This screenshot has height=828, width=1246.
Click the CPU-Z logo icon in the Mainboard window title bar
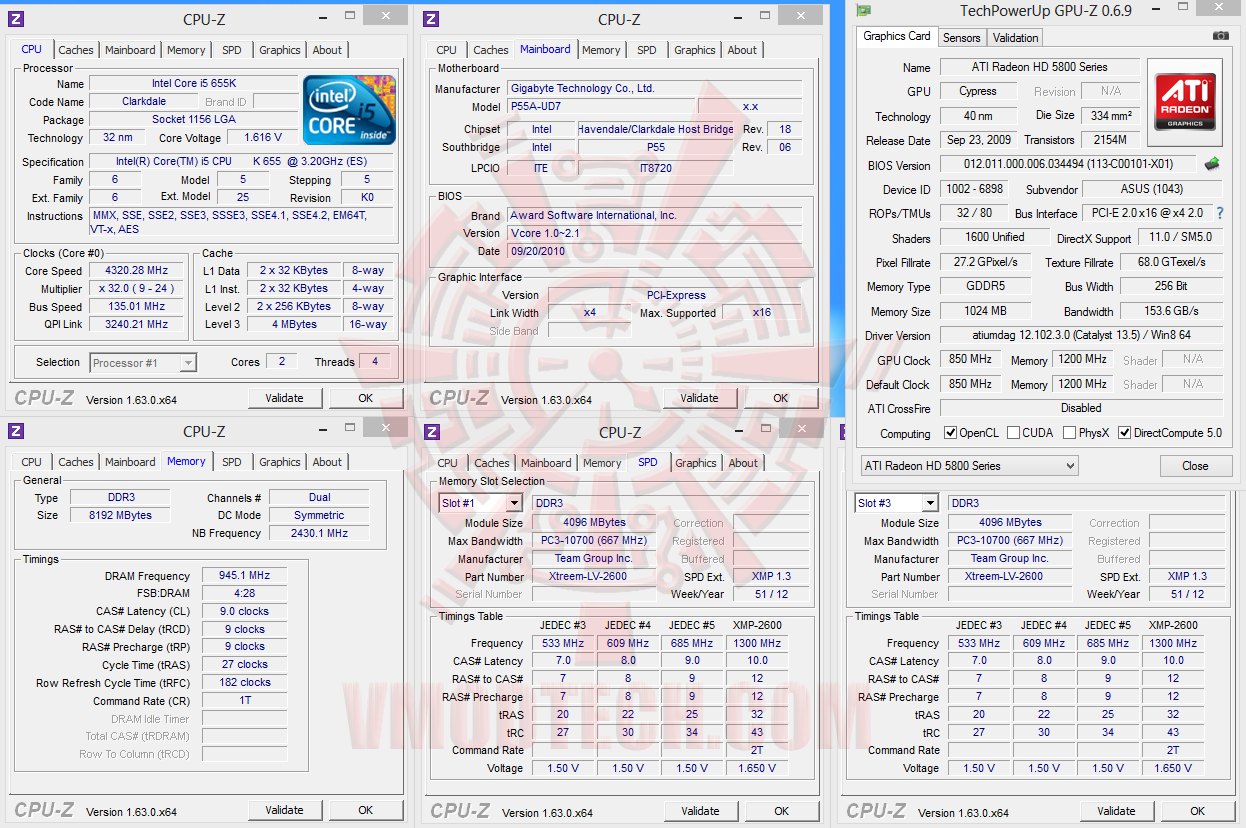point(432,19)
